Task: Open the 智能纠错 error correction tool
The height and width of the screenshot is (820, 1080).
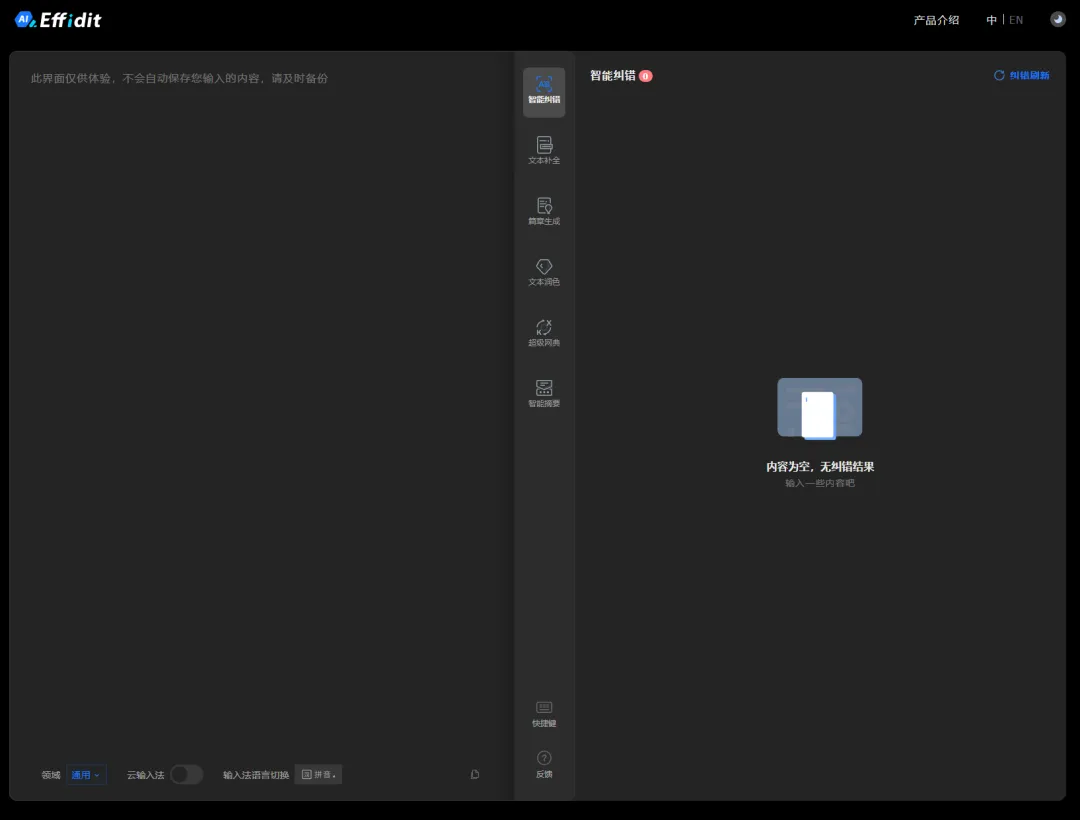Action: (544, 91)
